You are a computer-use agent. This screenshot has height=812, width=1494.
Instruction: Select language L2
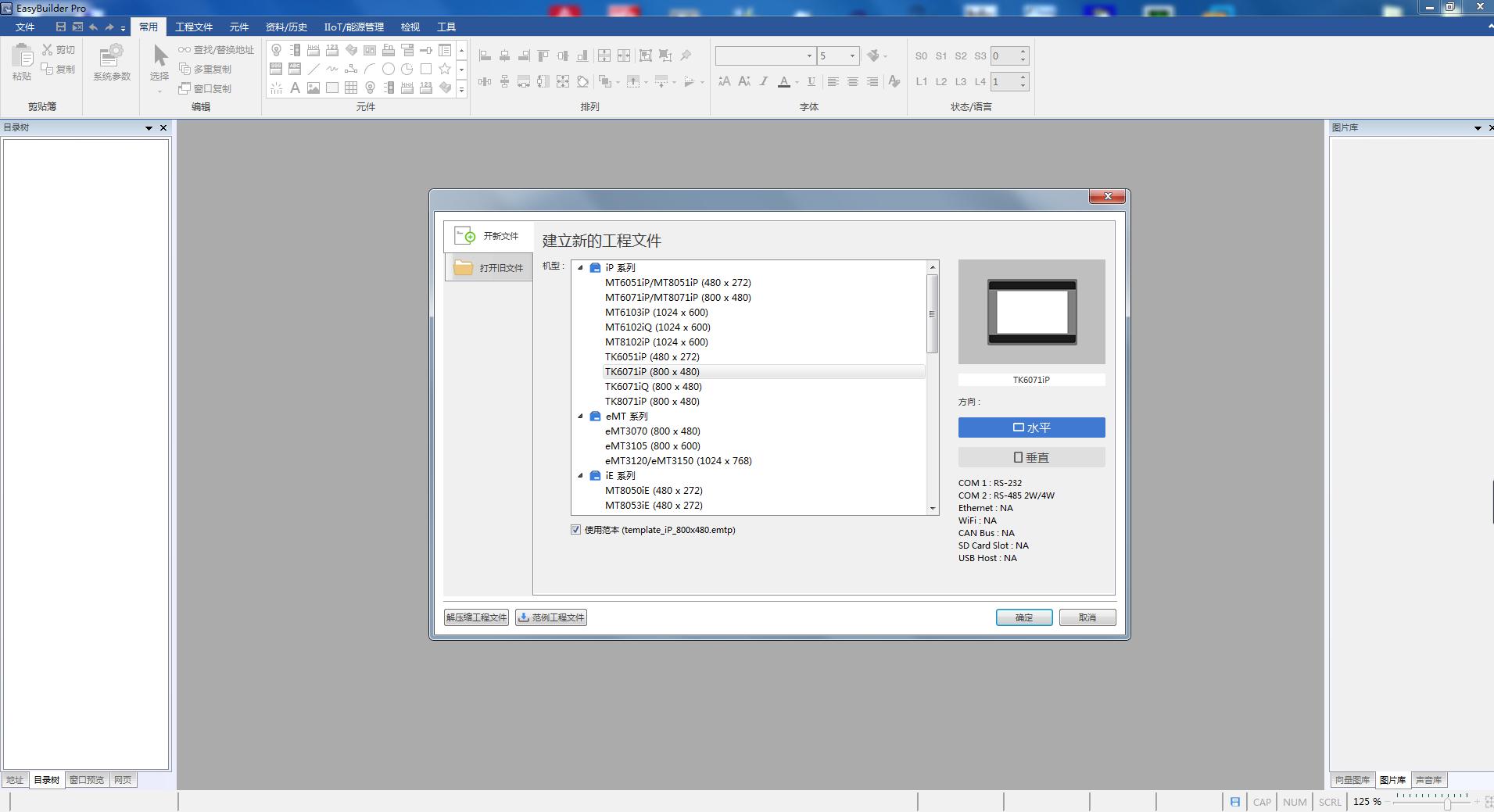pyautogui.click(x=941, y=81)
